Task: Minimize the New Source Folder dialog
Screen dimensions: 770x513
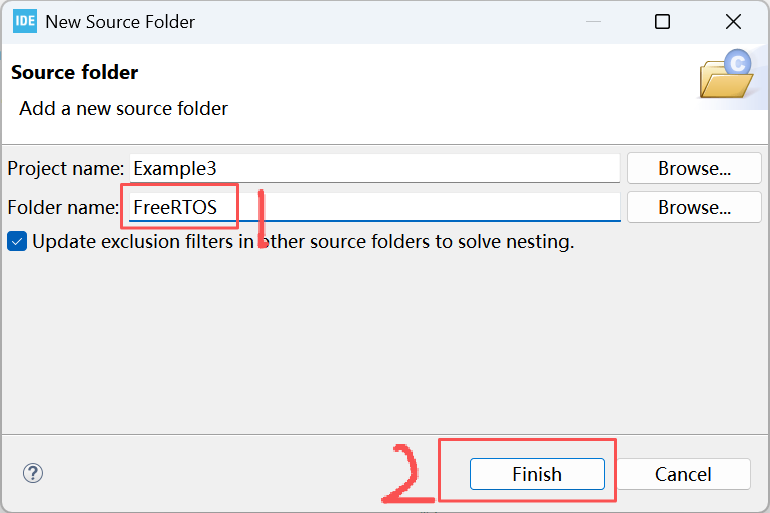Action: click(x=594, y=22)
